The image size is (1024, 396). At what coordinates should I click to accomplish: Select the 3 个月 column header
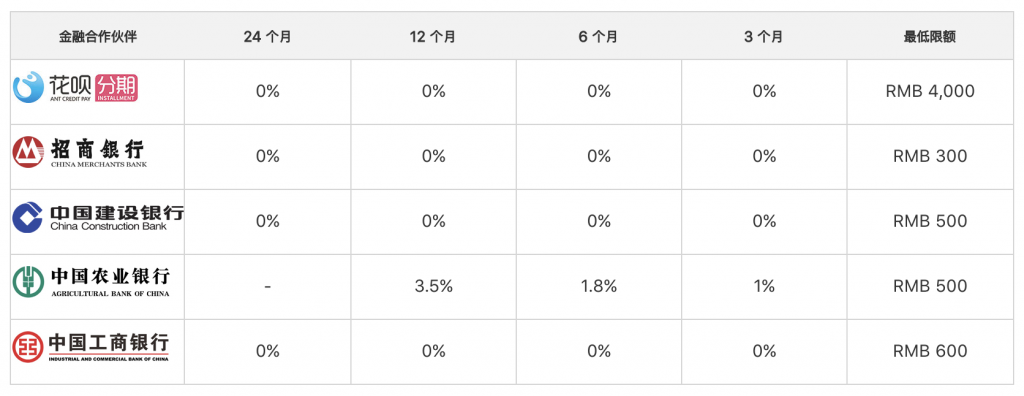(x=763, y=37)
